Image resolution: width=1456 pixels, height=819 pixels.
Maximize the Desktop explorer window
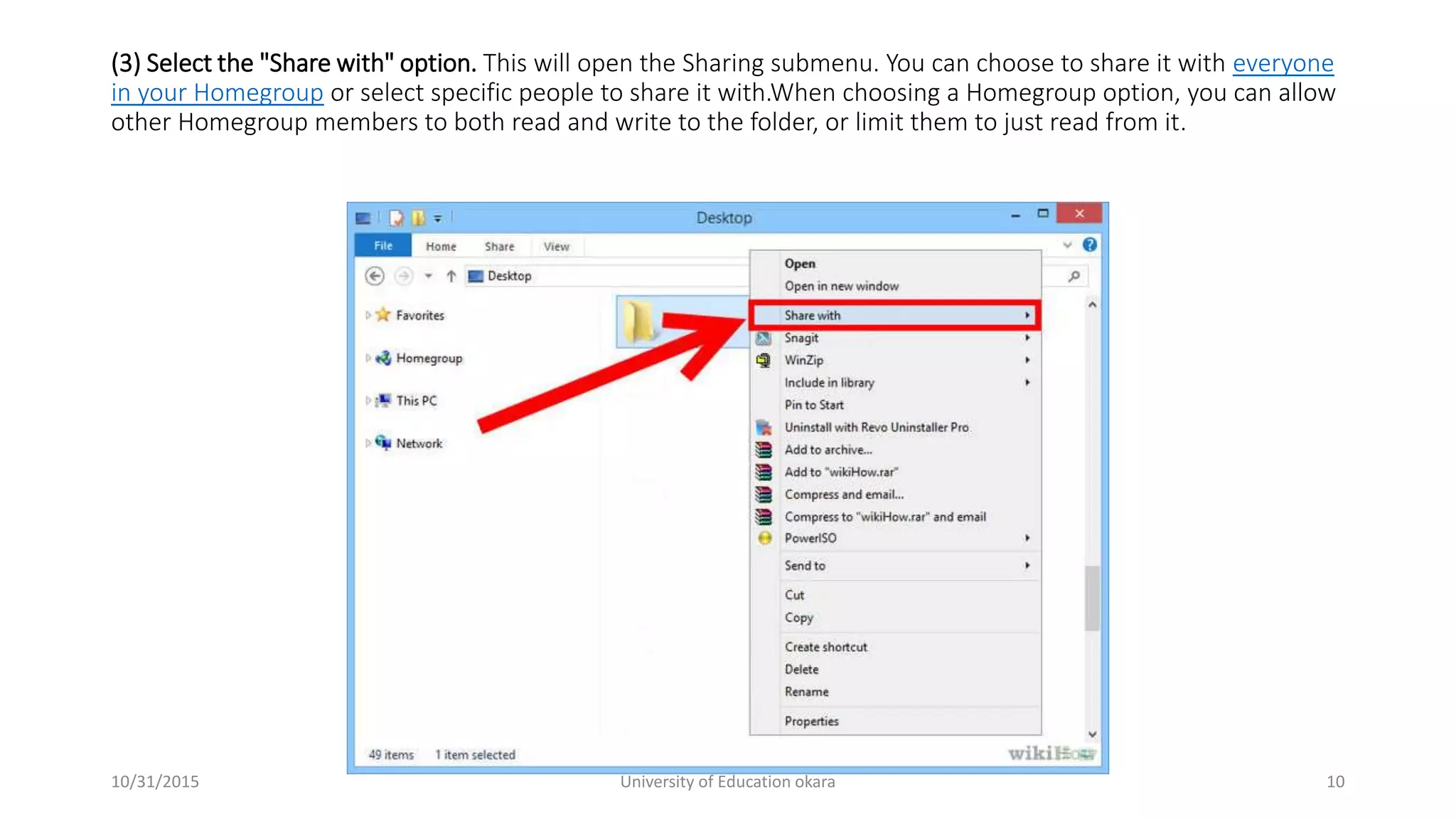click(x=1043, y=213)
